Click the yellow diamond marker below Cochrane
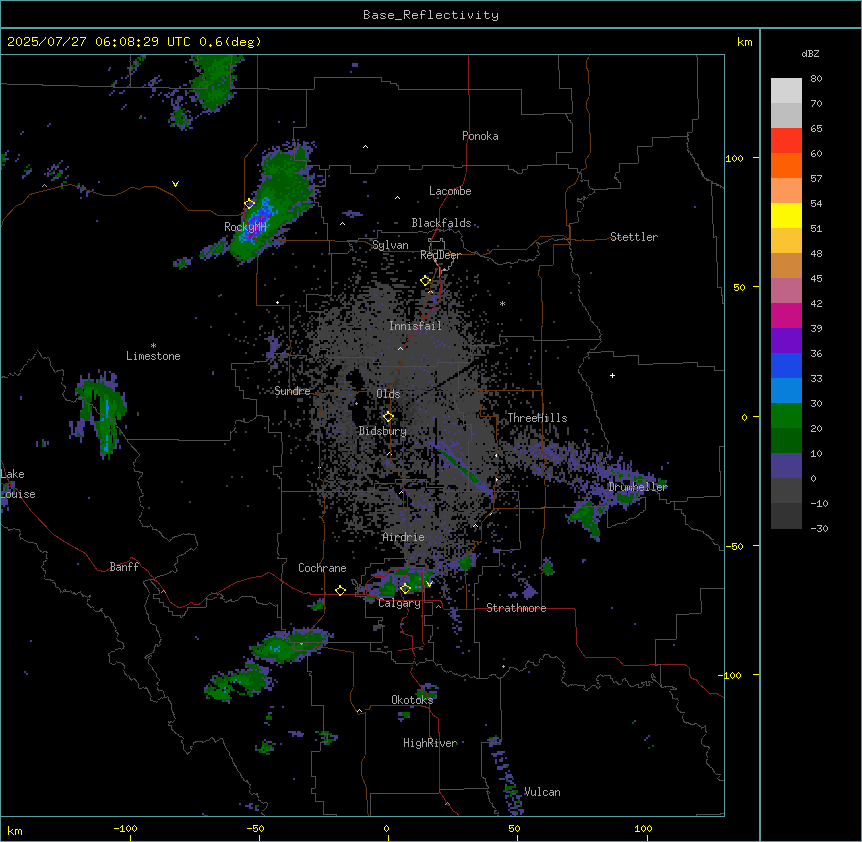 pos(340,590)
